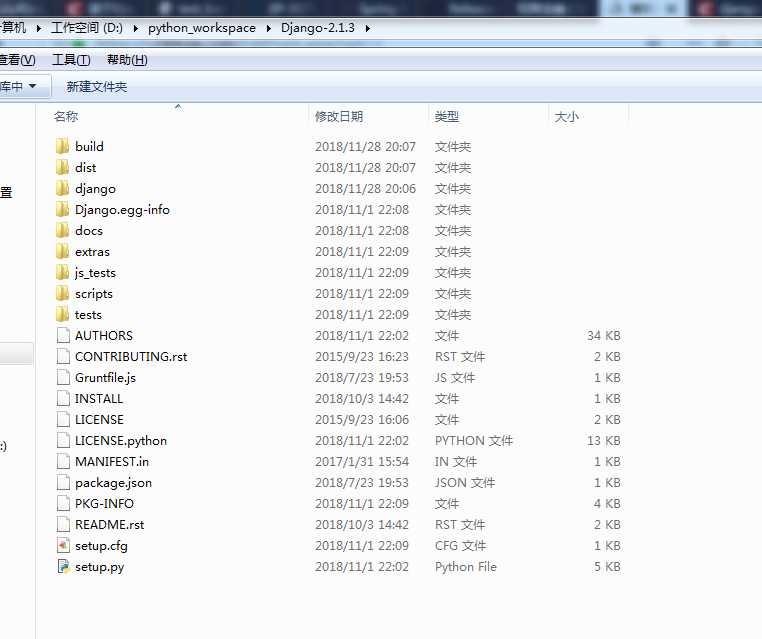Select the Gruntfile.js file icon
The image size is (762, 639).
click(x=63, y=377)
